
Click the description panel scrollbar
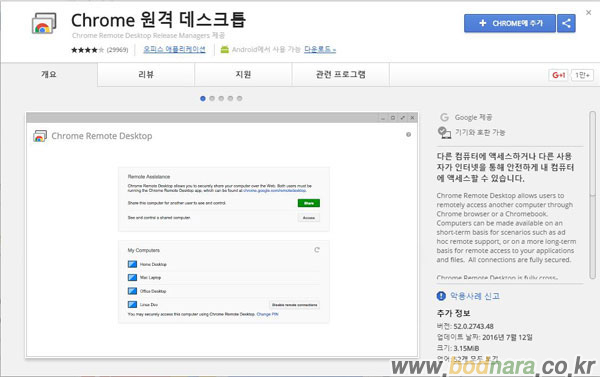click(x=593, y=195)
